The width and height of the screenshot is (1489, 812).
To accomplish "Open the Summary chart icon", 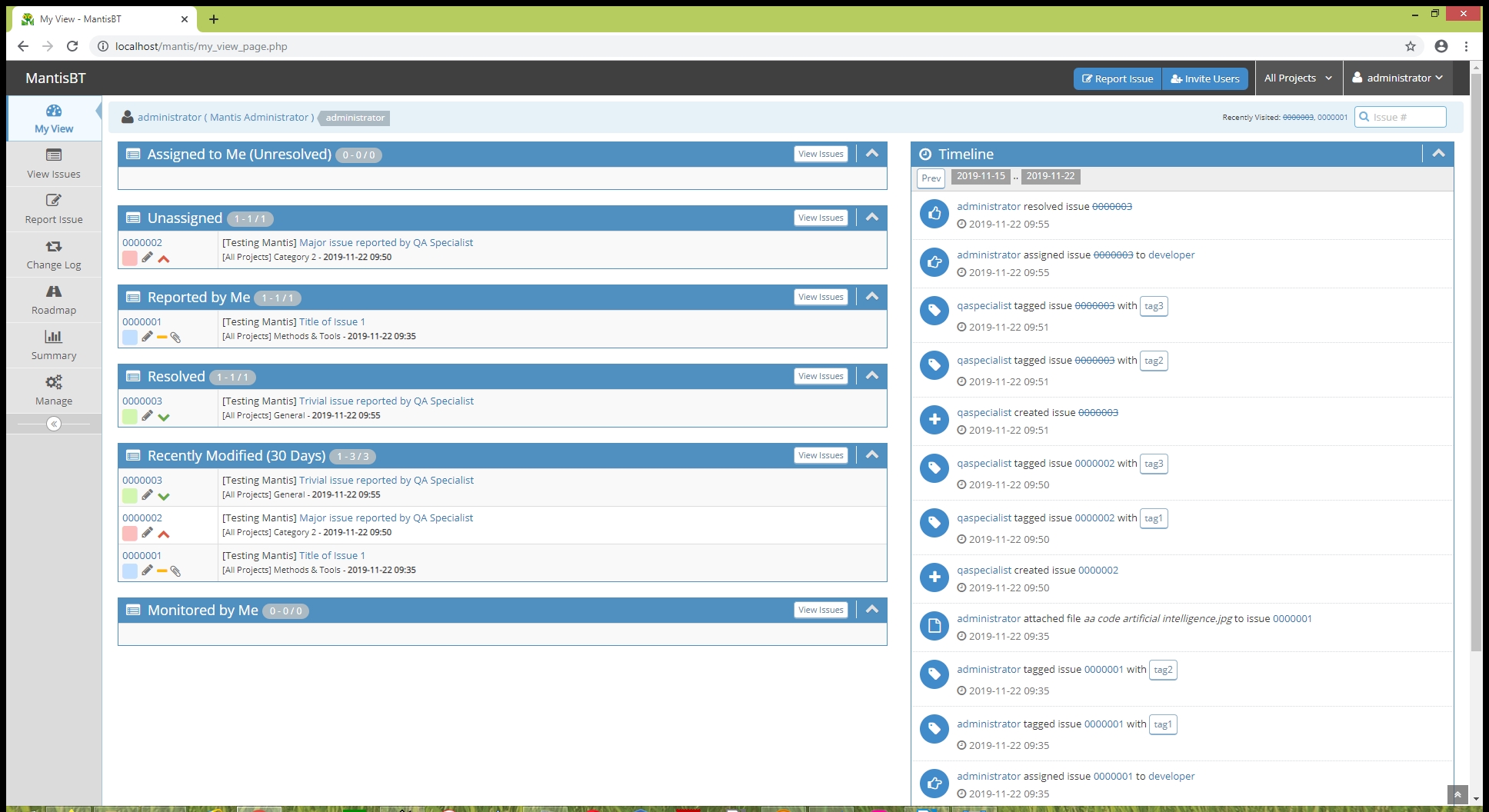I will (54, 337).
